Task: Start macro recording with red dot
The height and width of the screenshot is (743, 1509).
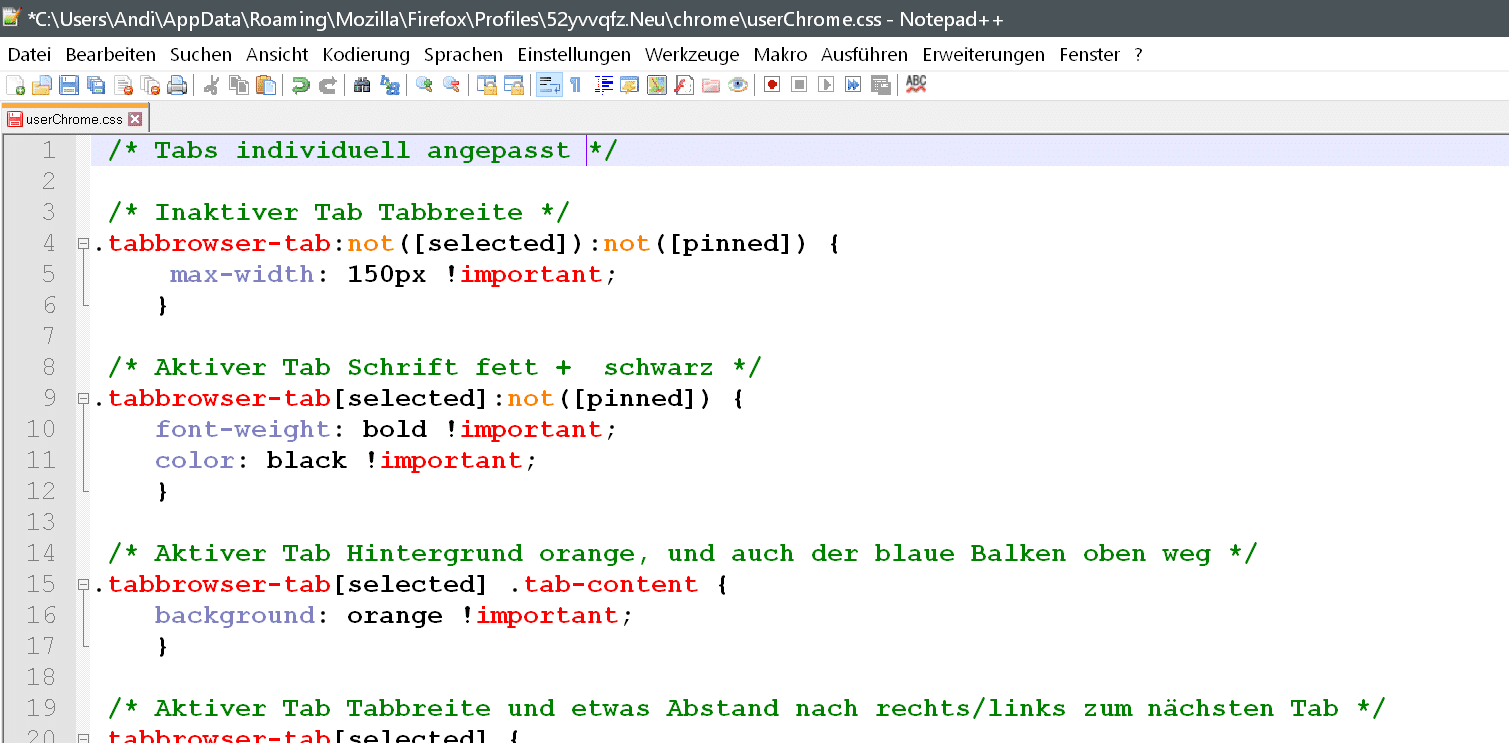Action: [x=772, y=85]
